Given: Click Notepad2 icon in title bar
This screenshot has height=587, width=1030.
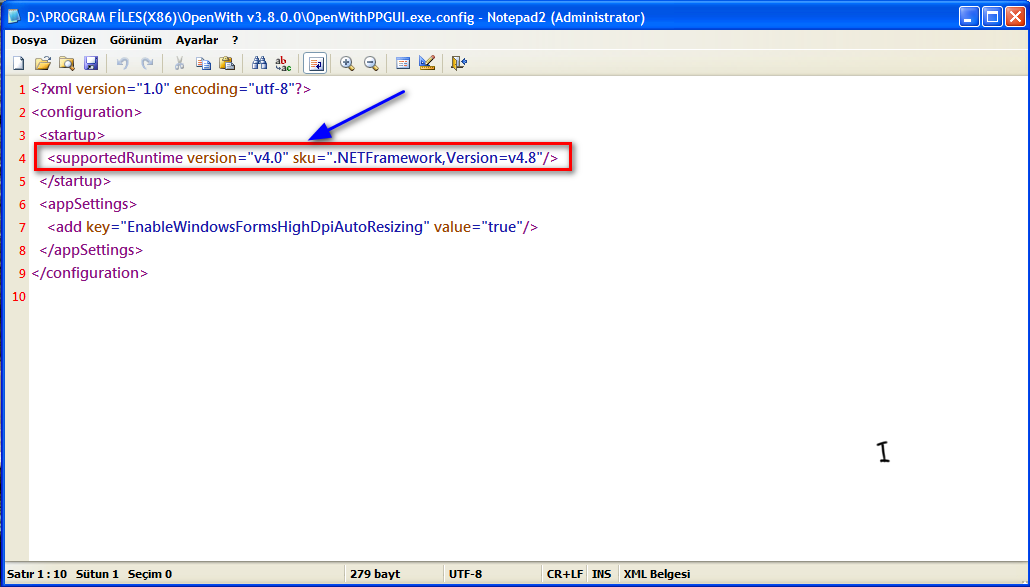Looking at the screenshot, I should (14, 17).
